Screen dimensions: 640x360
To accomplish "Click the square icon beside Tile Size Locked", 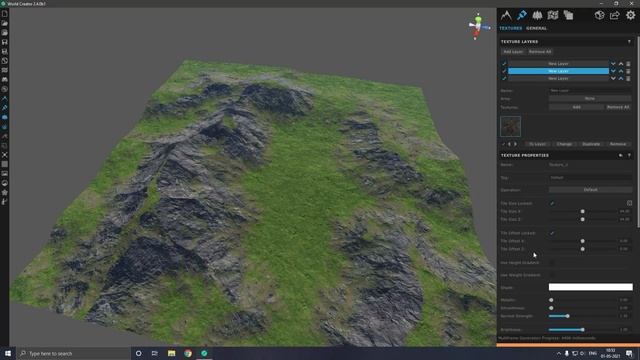I will tap(629, 203).
